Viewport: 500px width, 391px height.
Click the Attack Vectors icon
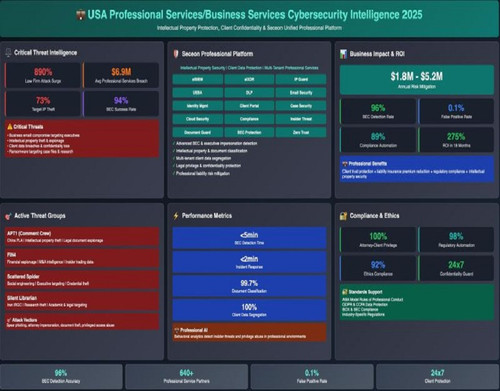point(9,320)
